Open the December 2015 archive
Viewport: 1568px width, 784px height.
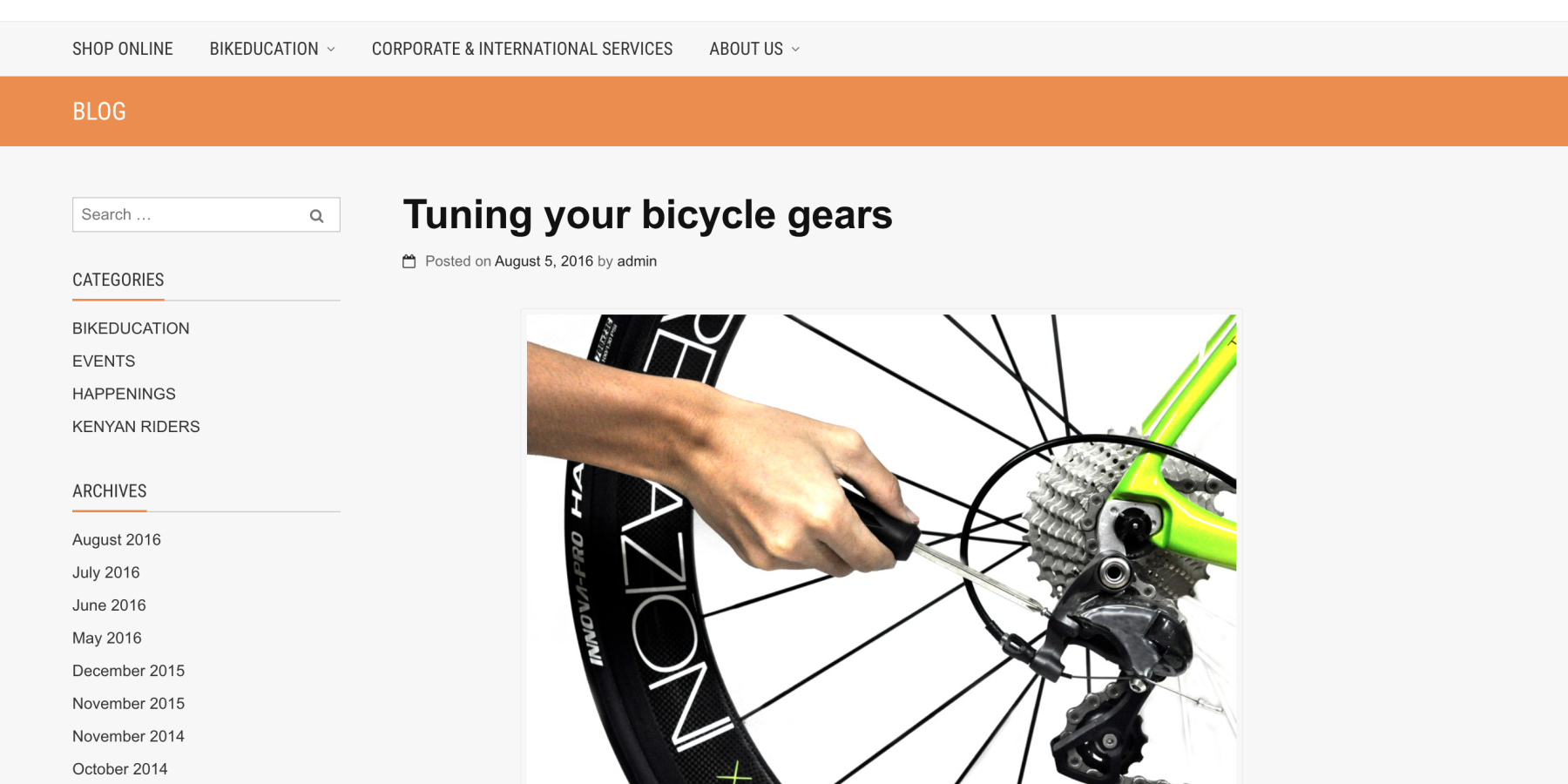[x=129, y=671]
